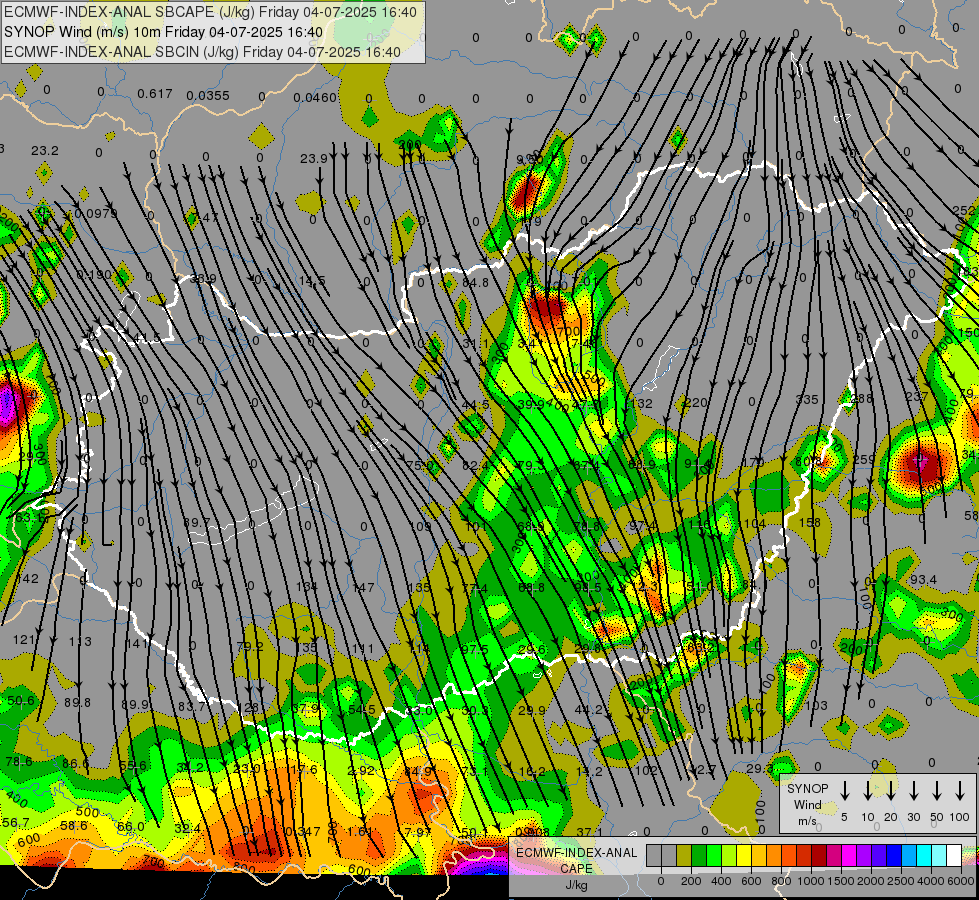Select the SBCAPE title line
Screen dimensions: 979x900
tap(210, 12)
